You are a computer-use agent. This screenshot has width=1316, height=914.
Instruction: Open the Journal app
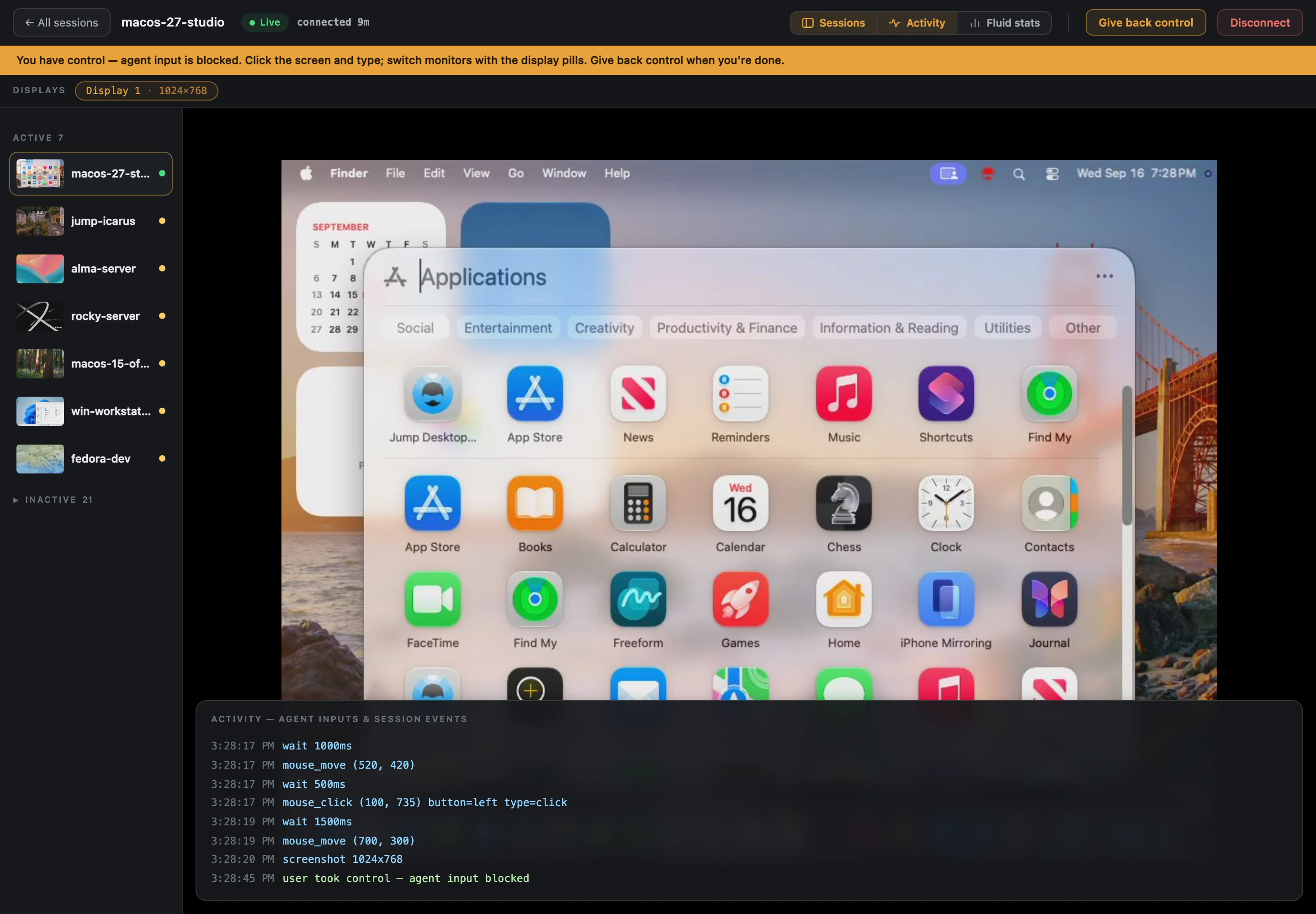click(x=1049, y=600)
